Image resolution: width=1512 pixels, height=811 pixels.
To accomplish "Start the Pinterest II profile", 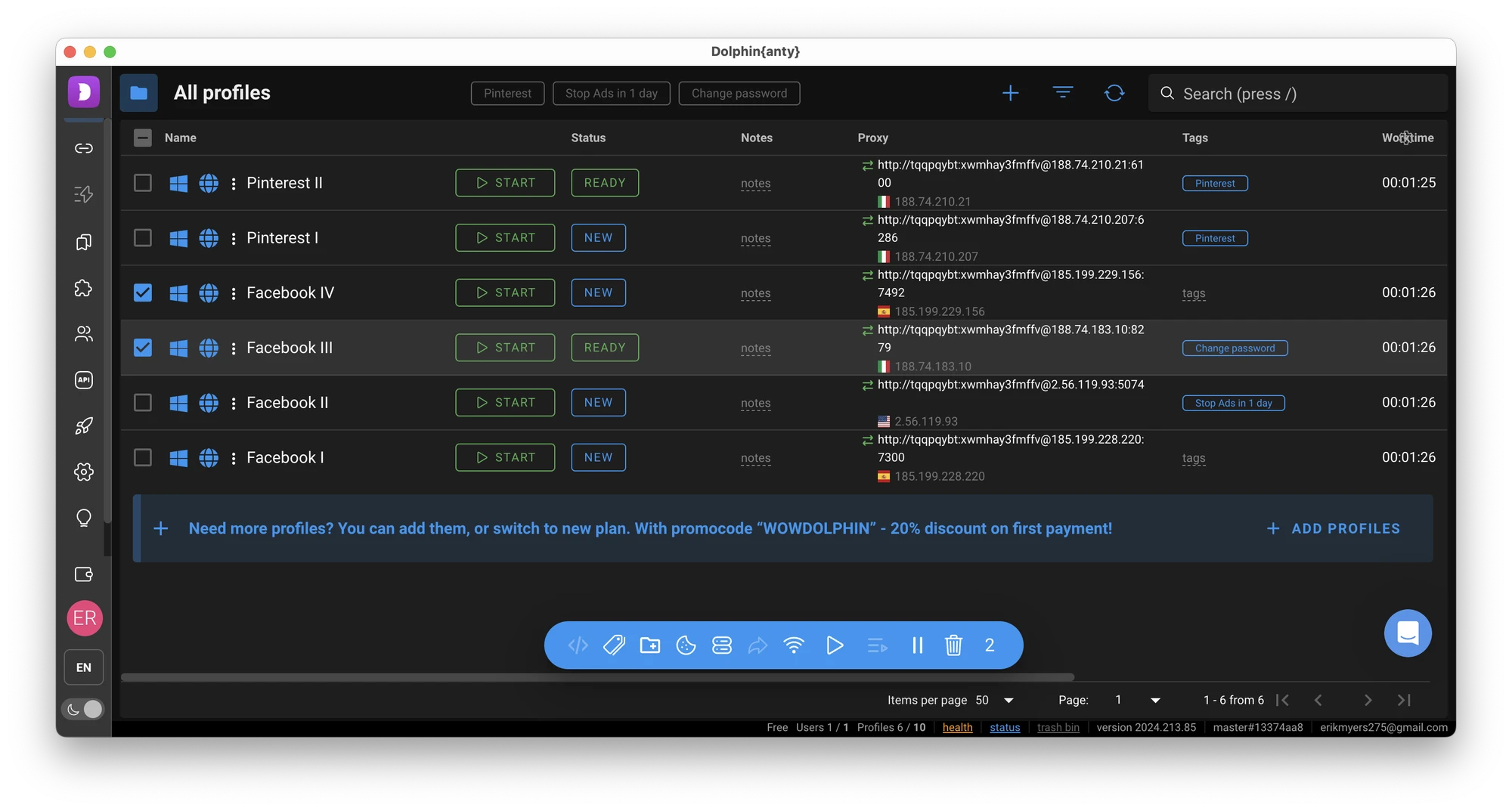I will click(x=505, y=183).
